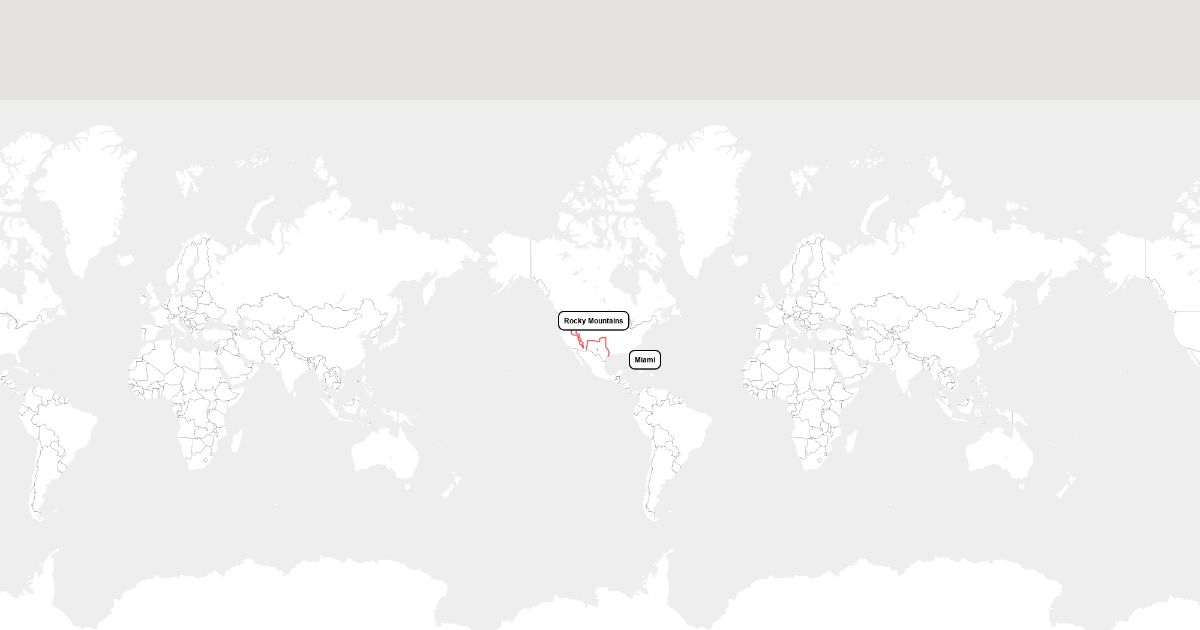Select the Miami map label
1200x630 pixels.
click(645, 359)
